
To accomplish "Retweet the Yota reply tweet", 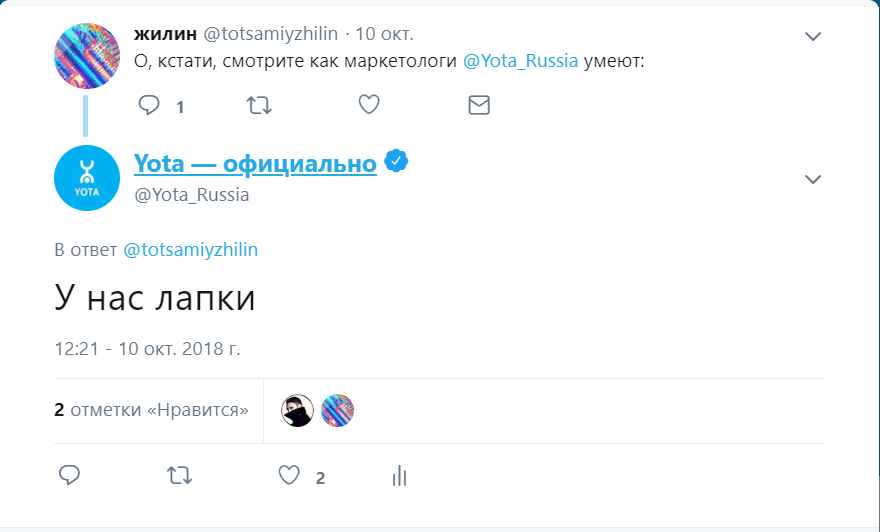I will pyautogui.click(x=179, y=476).
